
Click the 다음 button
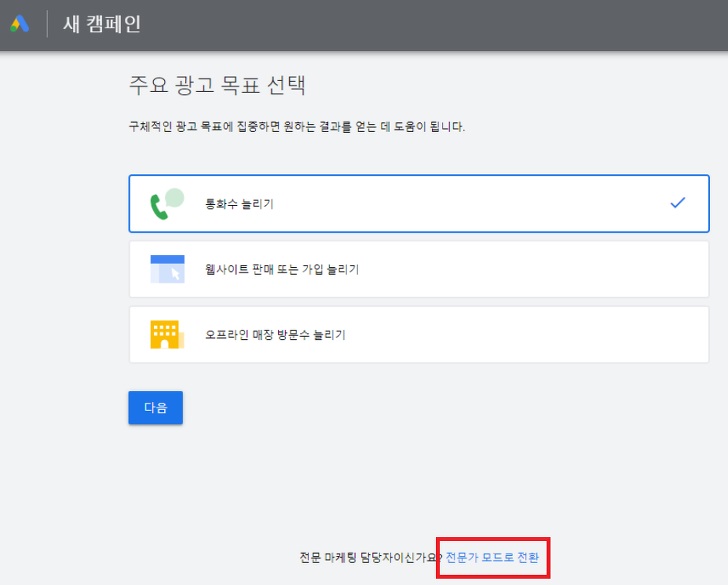pos(156,408)
